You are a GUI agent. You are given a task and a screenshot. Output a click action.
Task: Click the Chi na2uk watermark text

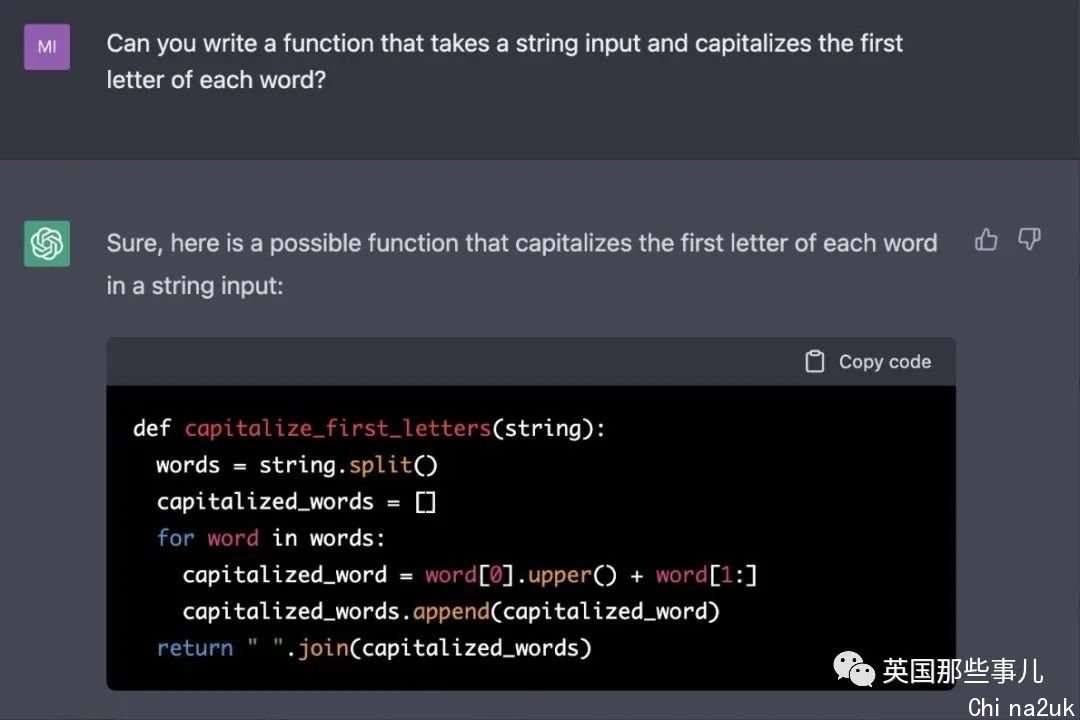[1021, 708]
